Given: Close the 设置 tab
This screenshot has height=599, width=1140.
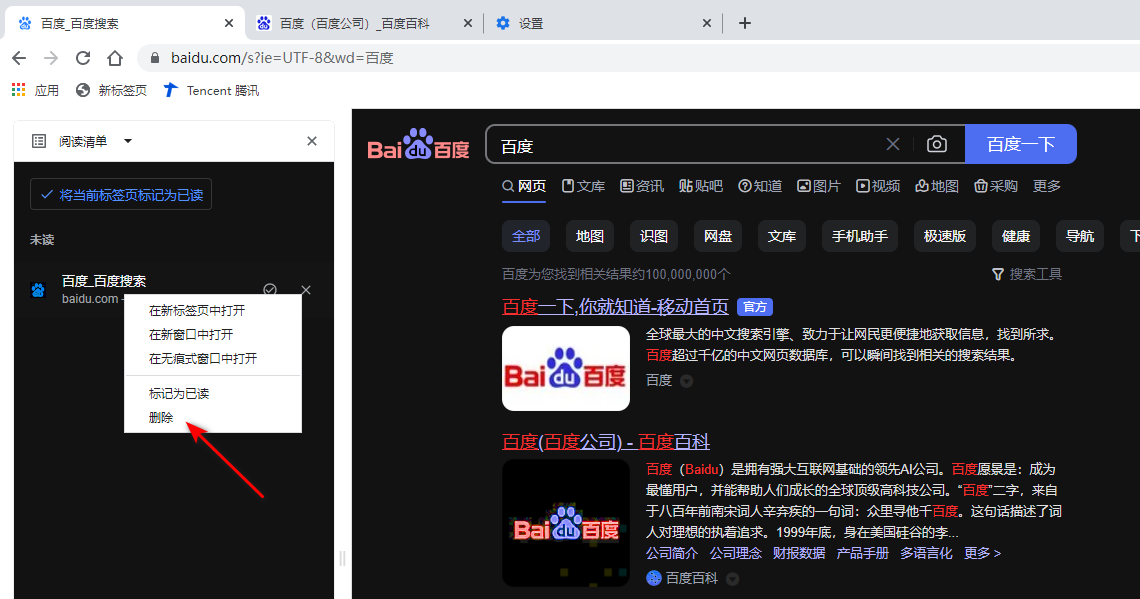Looking at the screenshot, I should (706, 23).
